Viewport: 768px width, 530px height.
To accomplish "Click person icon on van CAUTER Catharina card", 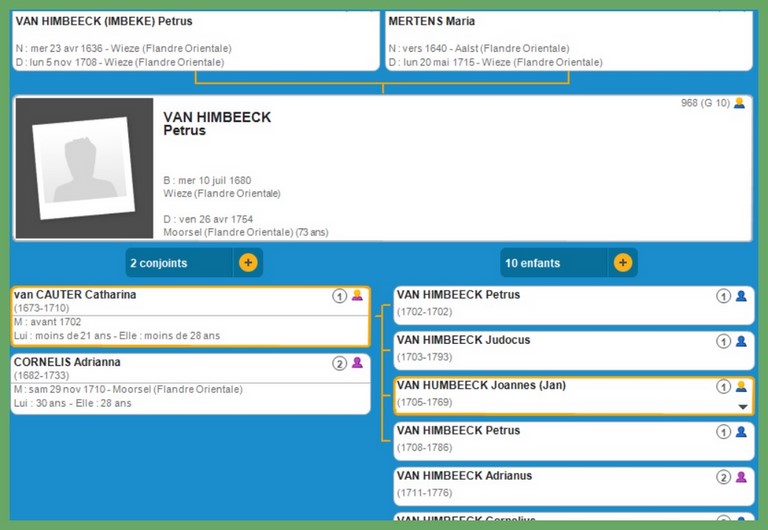I will [x=357, y=296].
